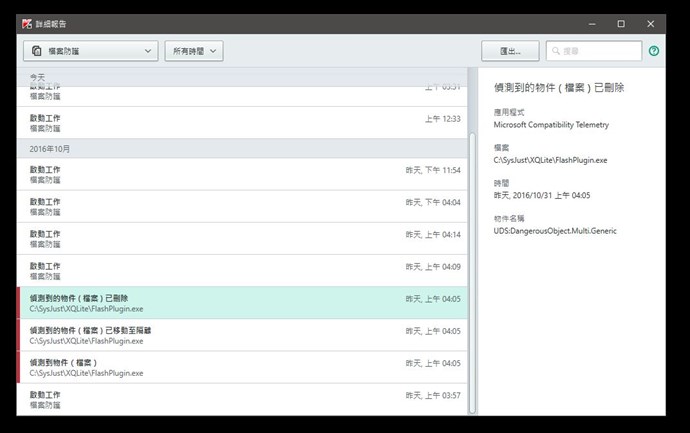This screenshot has height=433, width=690.
Task: Click the green help question mark icon
Action: click(654, 51)
